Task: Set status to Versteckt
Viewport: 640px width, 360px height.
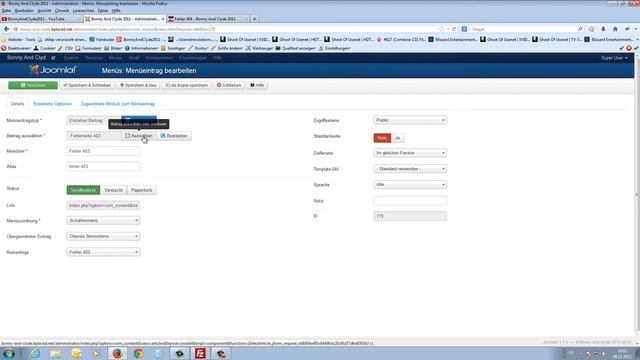Action: 113,190
